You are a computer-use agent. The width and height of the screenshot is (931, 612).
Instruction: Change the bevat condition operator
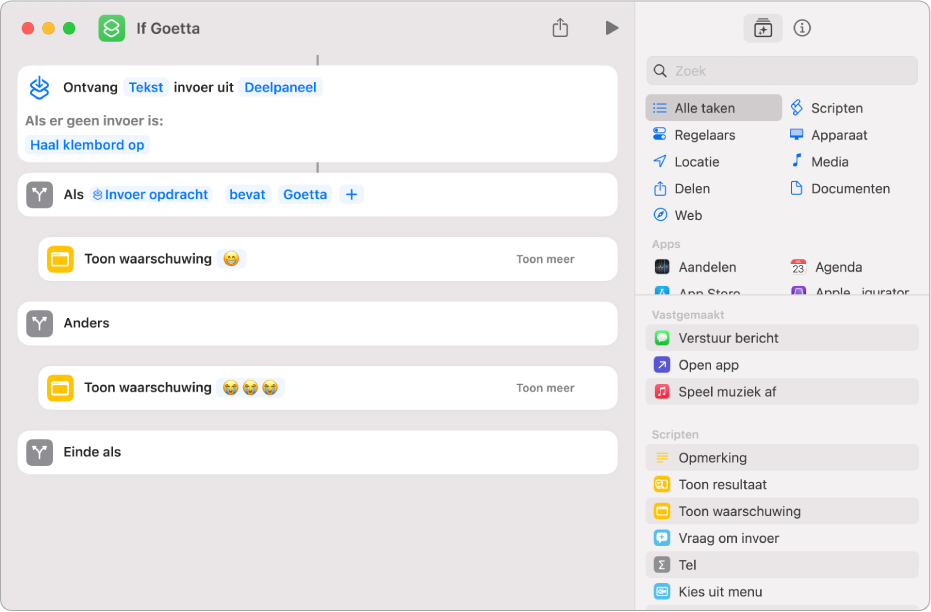point(247,195)
